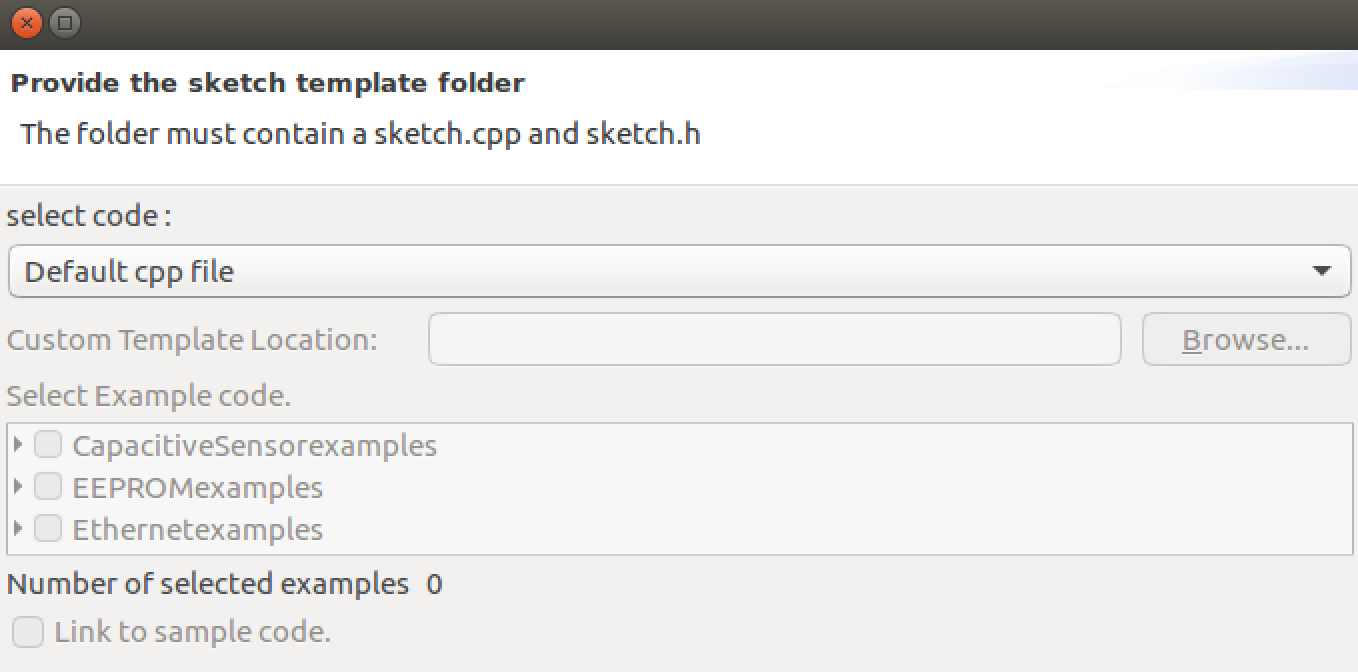Expand the Ethernetexamples tree node
The width and height of the screenshot is (1358, 672).
pos(18,528)
